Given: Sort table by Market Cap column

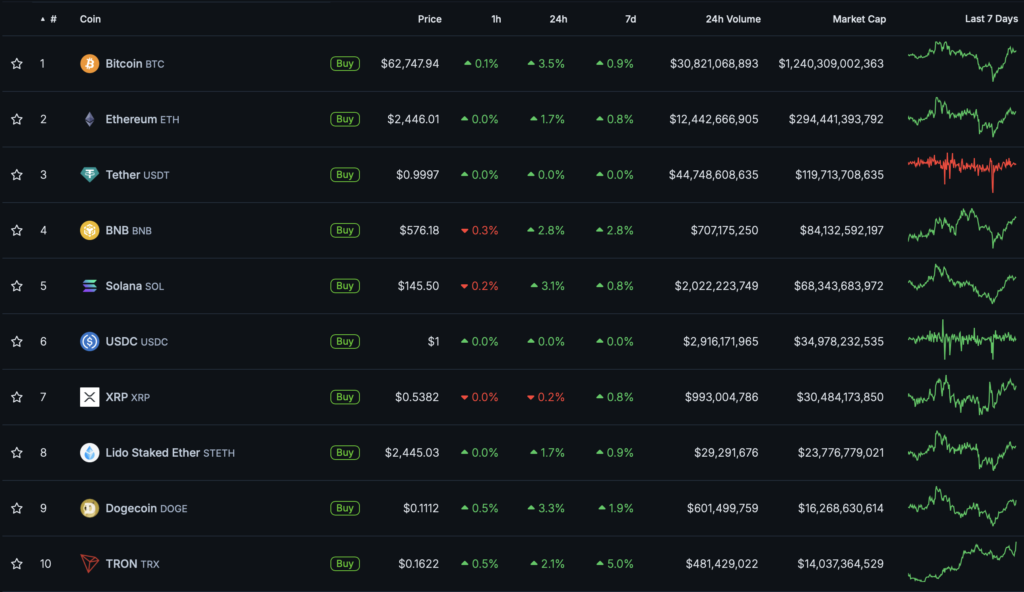Looking at the screenshot, I should [x=859, y=19].
